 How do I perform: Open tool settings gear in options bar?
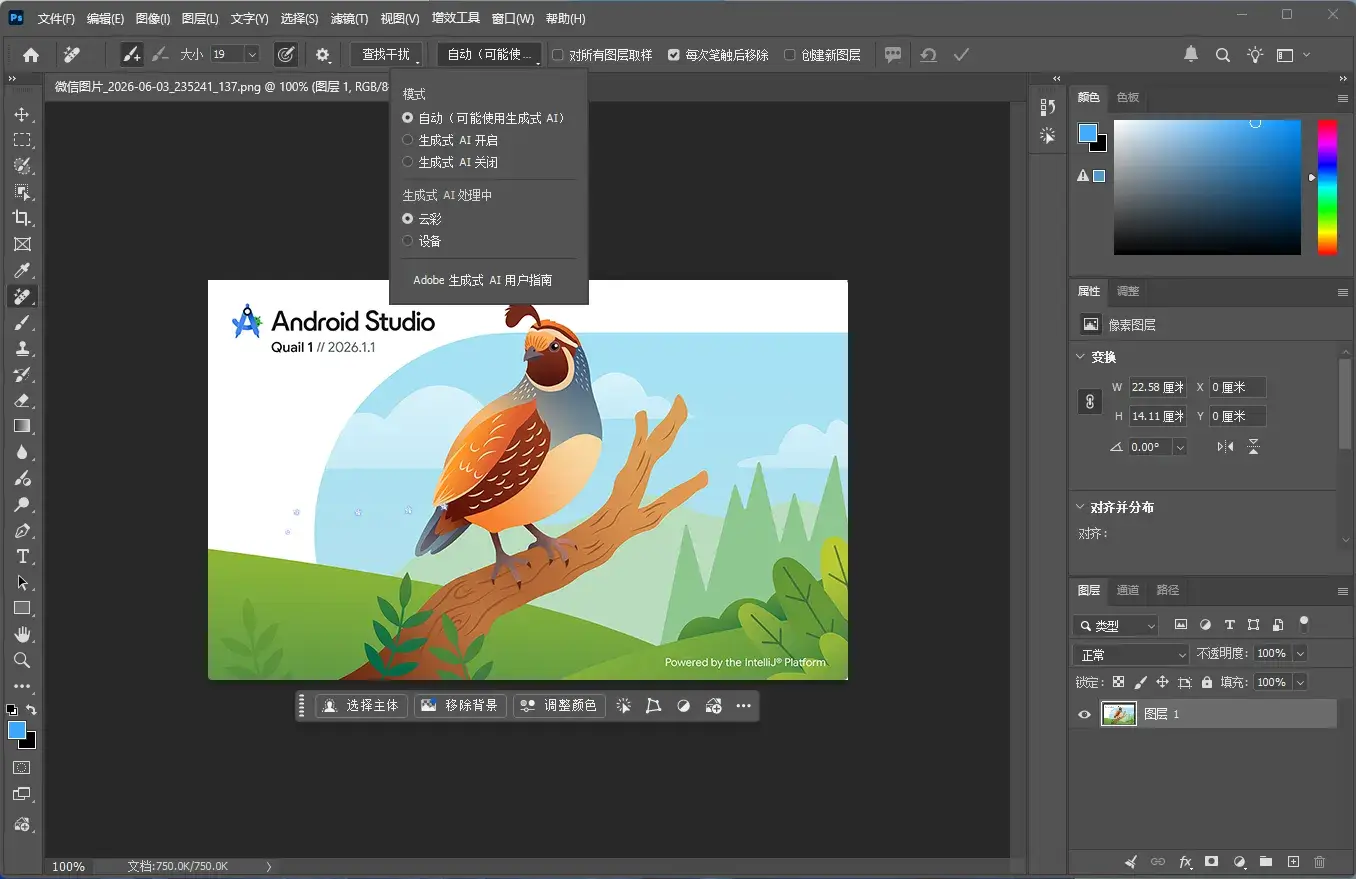(x=323, y=55)
